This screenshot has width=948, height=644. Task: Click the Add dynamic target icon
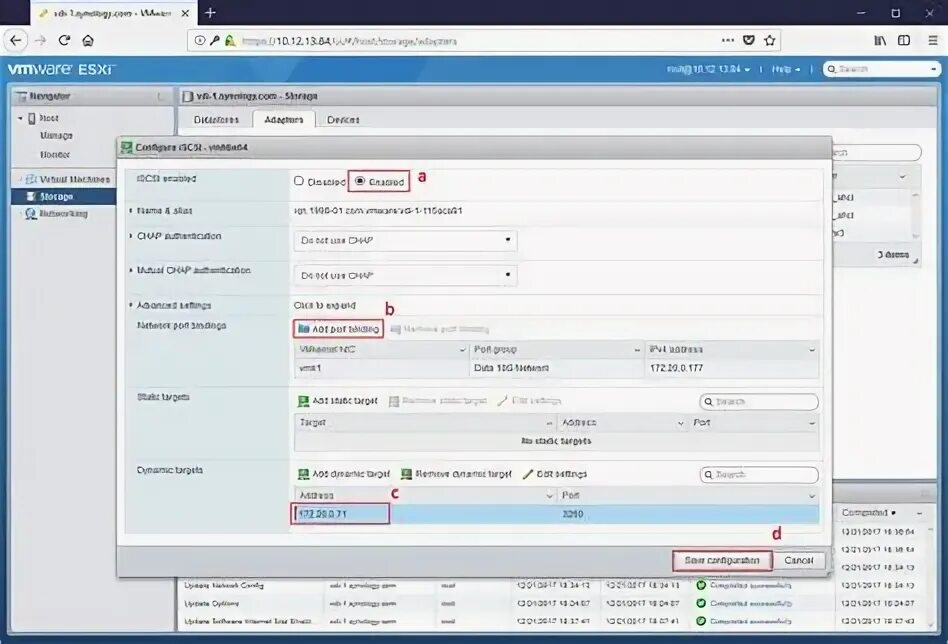[x=304, y=474]
